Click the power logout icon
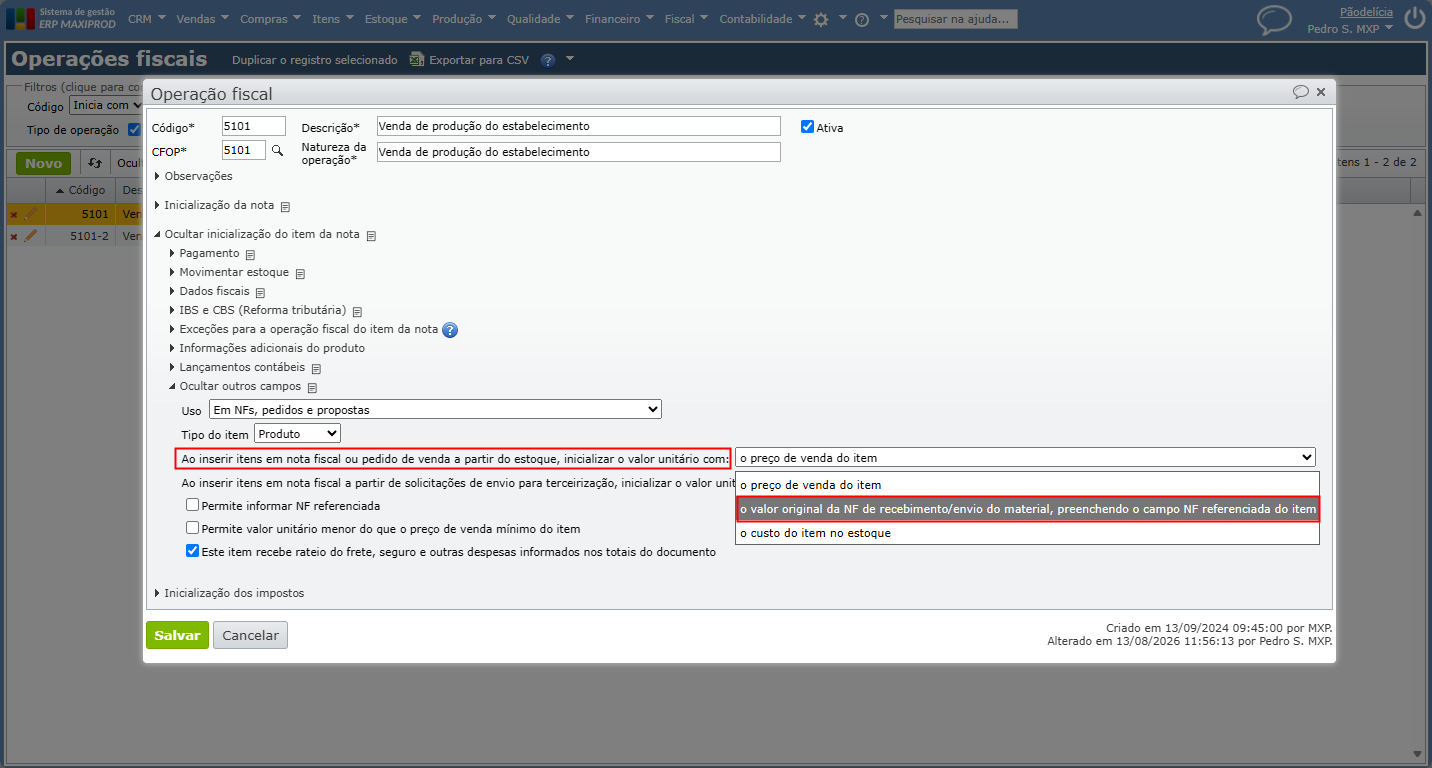 coord(1414,19)
